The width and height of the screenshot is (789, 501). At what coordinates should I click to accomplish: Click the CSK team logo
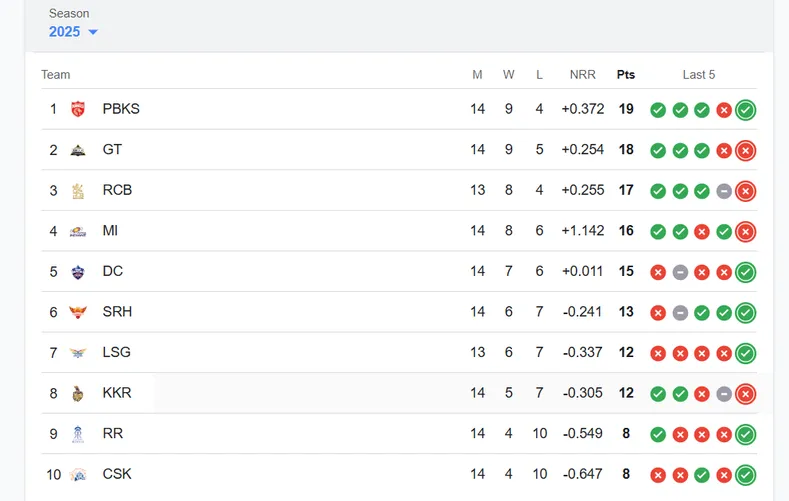(78, 474)
